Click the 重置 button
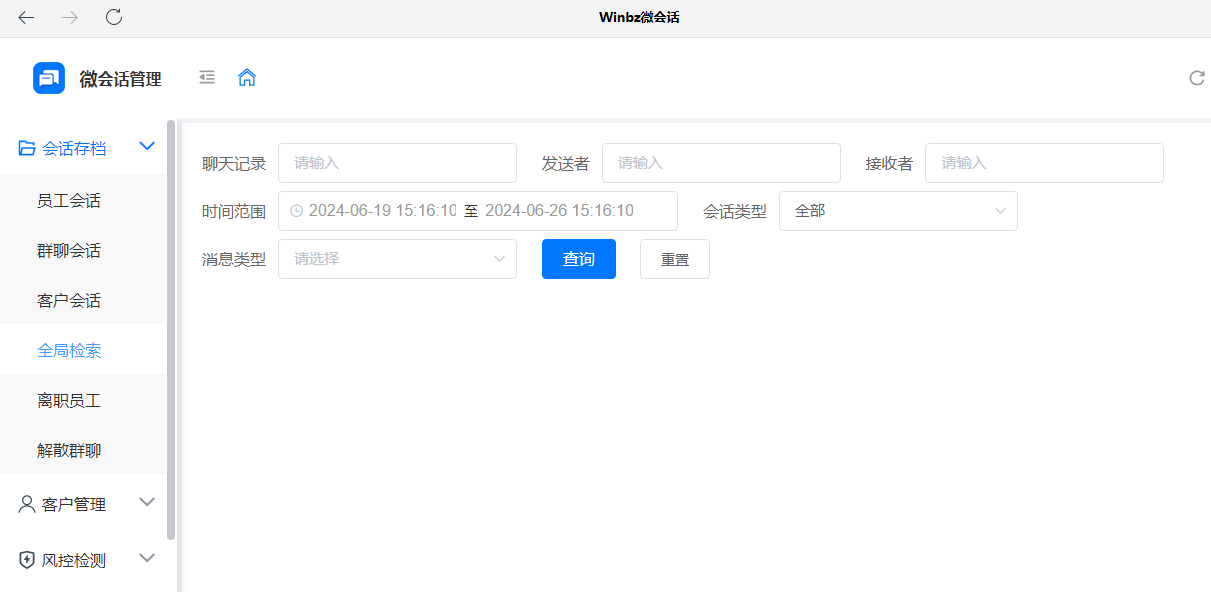The height and width of the screenshot is (592, 1211). click(674, 258)
